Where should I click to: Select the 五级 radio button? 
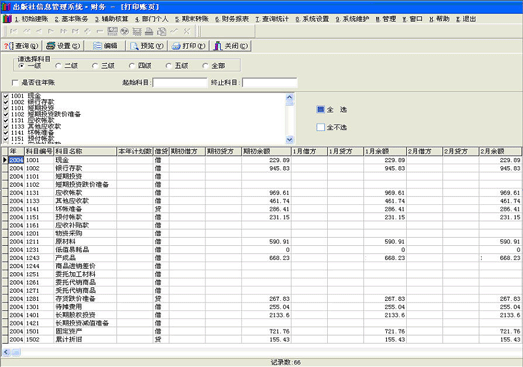click(169, 66)
